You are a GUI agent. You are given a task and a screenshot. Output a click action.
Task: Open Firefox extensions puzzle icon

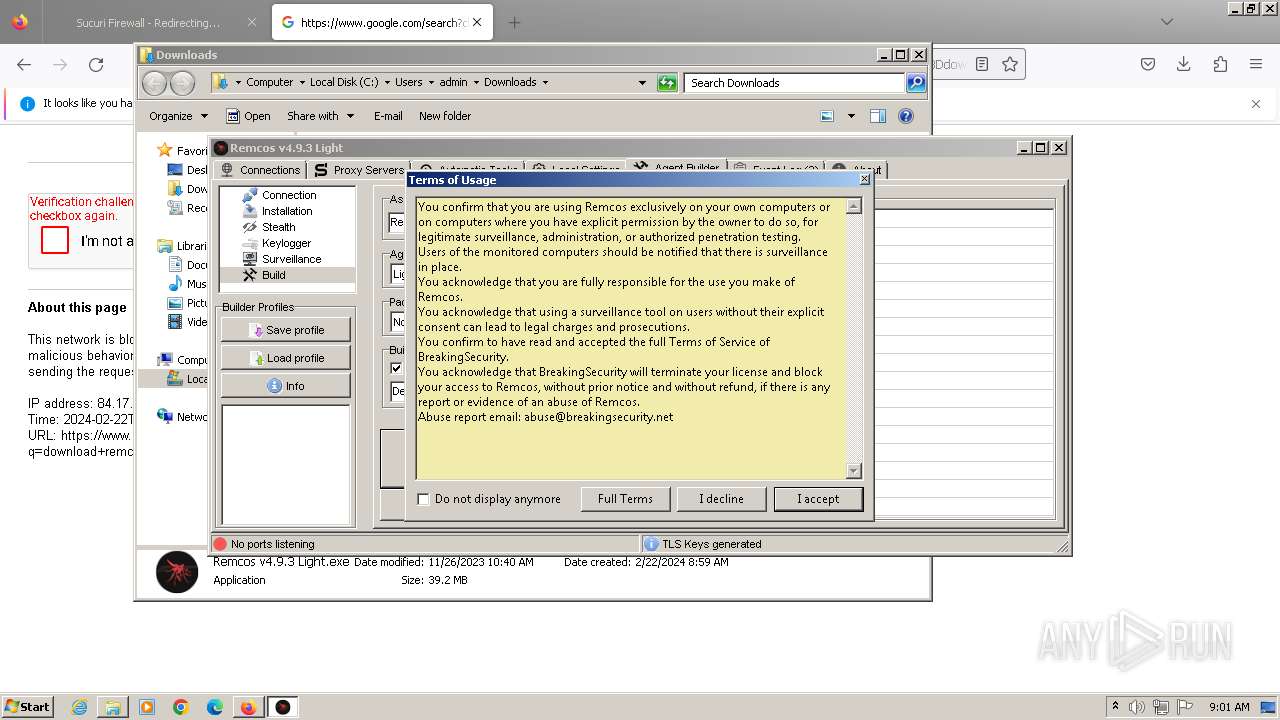click(x=1220, y=64)
